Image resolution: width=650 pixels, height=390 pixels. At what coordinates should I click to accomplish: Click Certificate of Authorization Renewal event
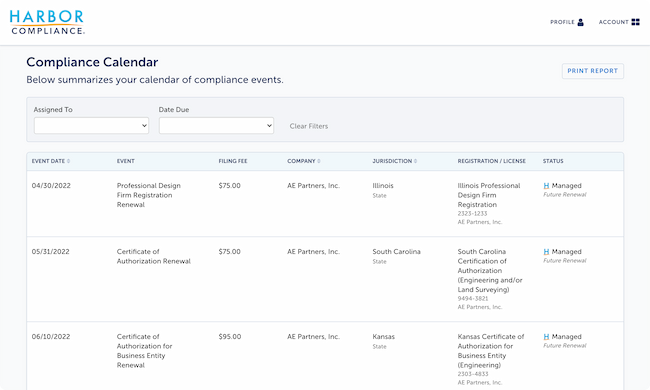(154, 257)
